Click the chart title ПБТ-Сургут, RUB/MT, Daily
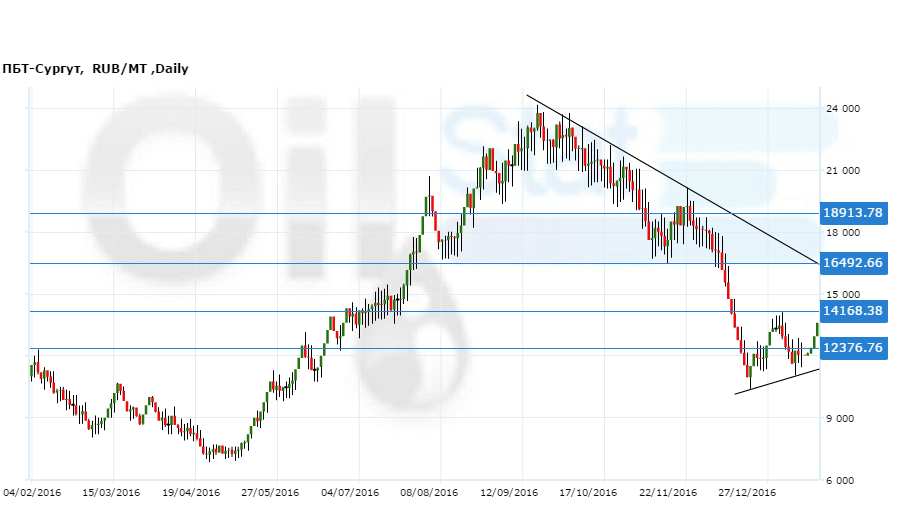The height and width of the screenshot is (509, 909). [x=95, y=69]
